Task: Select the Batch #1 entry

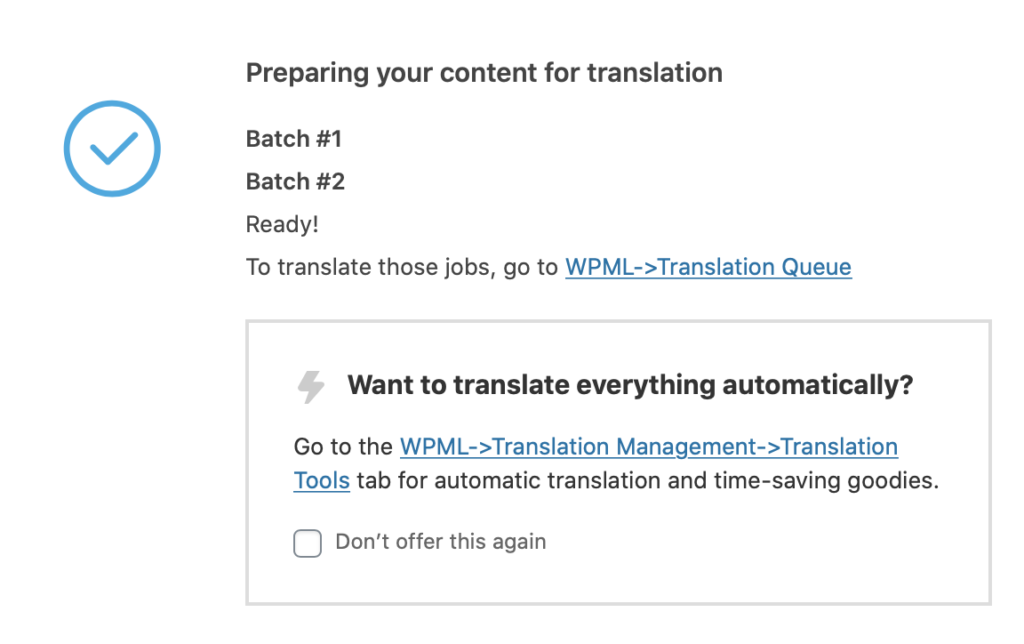Action: (294, 139)
